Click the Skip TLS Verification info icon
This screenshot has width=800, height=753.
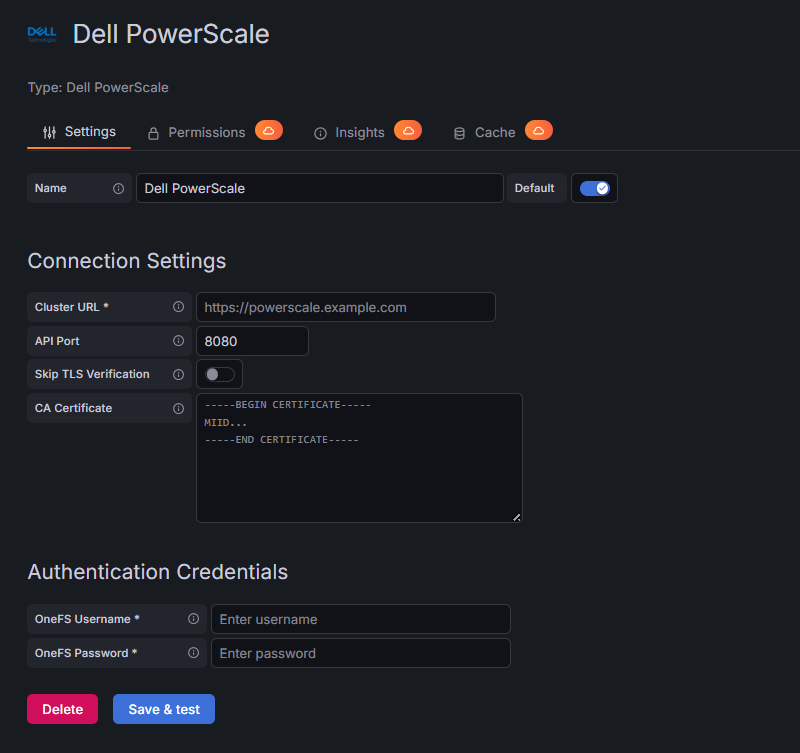point(179,375)
